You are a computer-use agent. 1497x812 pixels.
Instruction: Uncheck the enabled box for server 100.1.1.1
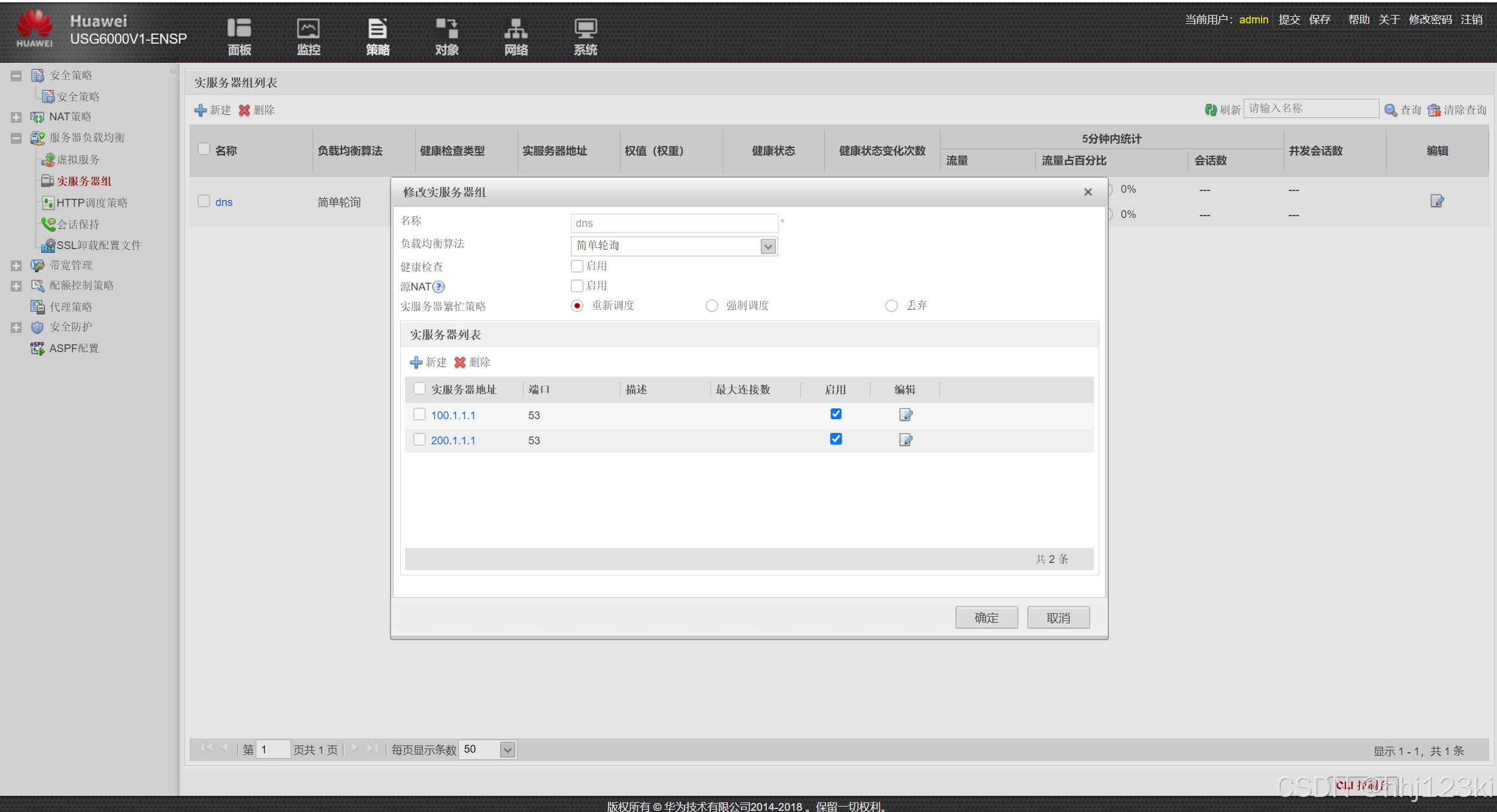tap(836, 414)
